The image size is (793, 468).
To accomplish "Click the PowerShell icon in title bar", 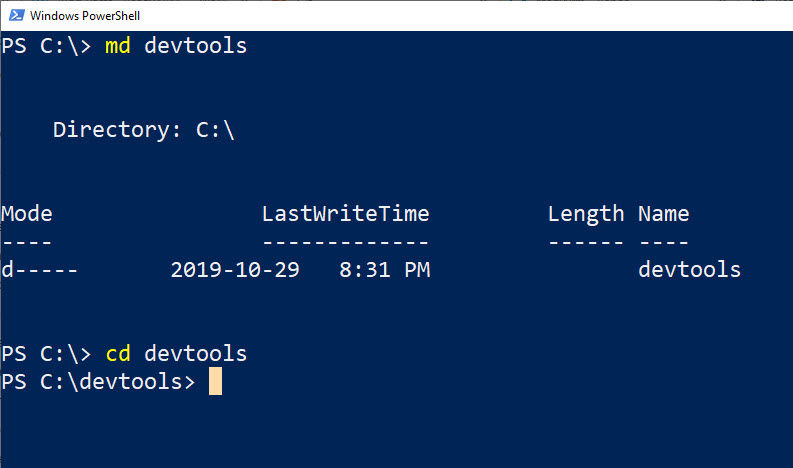I will (x=15, y=16).
